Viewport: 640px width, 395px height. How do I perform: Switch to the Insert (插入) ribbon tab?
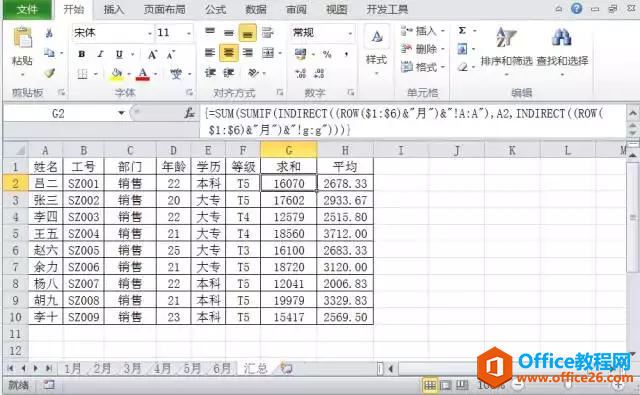[113, 9]
